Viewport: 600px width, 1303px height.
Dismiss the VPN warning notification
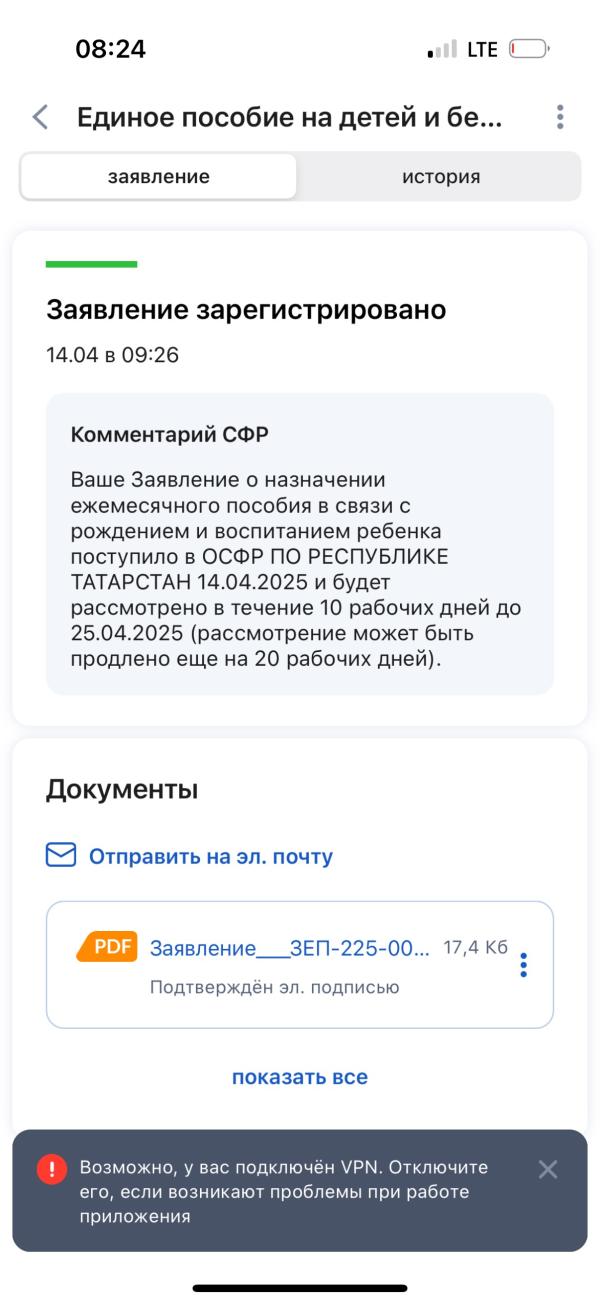(548, 1169)
